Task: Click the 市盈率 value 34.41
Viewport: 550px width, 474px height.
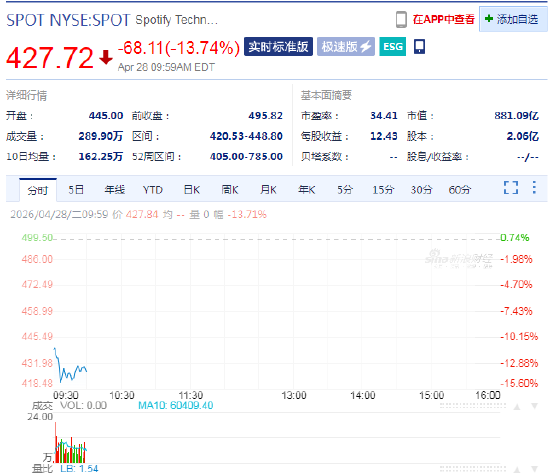Action: pyautogui.click(x=384, y=115)
